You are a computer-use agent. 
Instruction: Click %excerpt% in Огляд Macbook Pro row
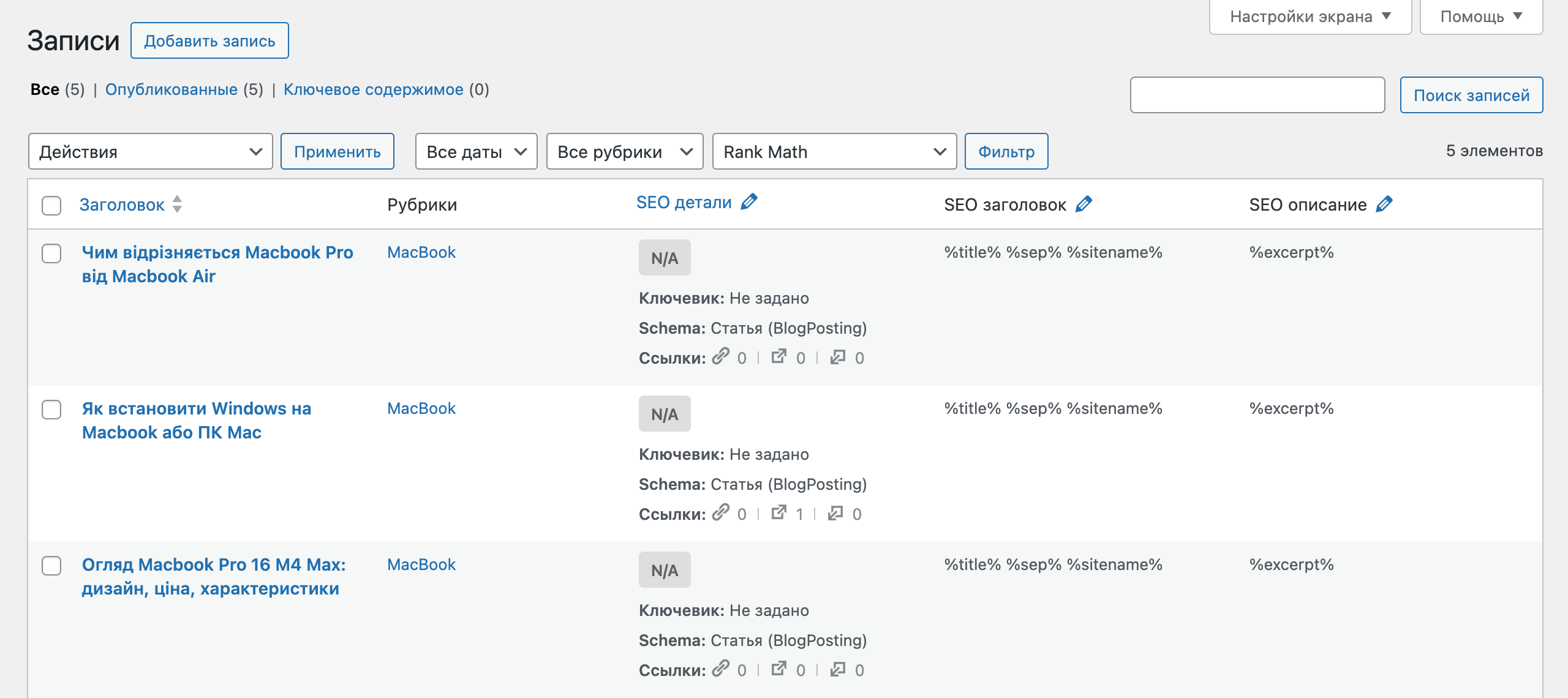tap(1291, 565)
